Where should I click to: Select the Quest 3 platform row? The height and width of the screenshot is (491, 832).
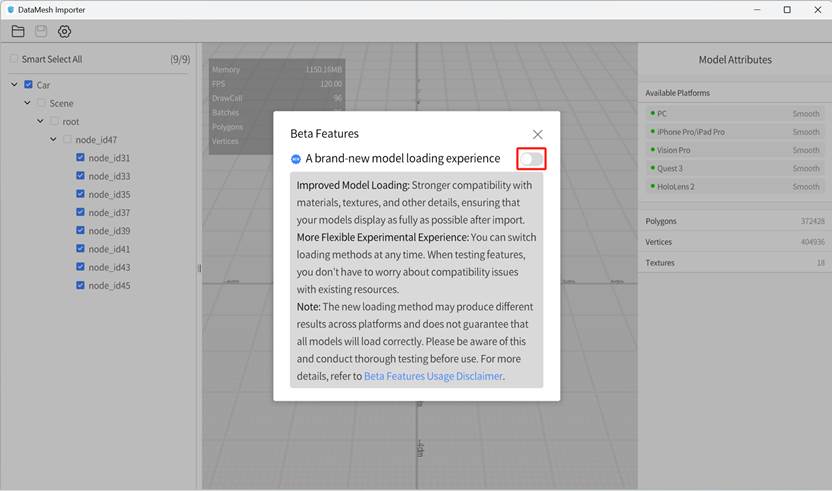click(734, 168)
